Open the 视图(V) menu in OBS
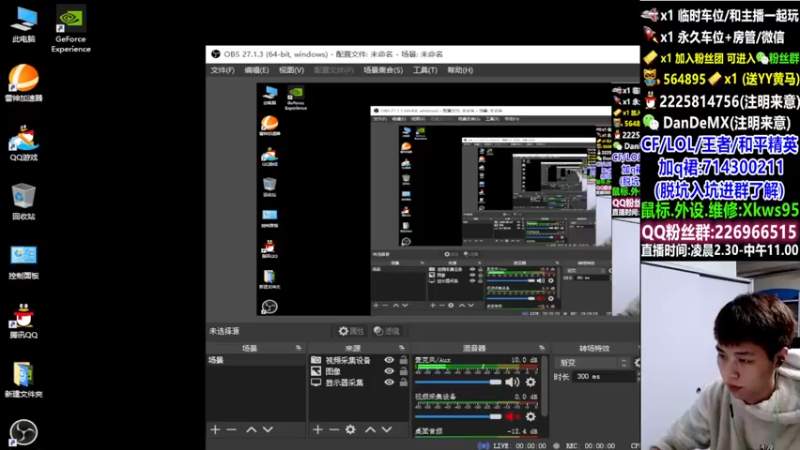 (x=291, y=70)
